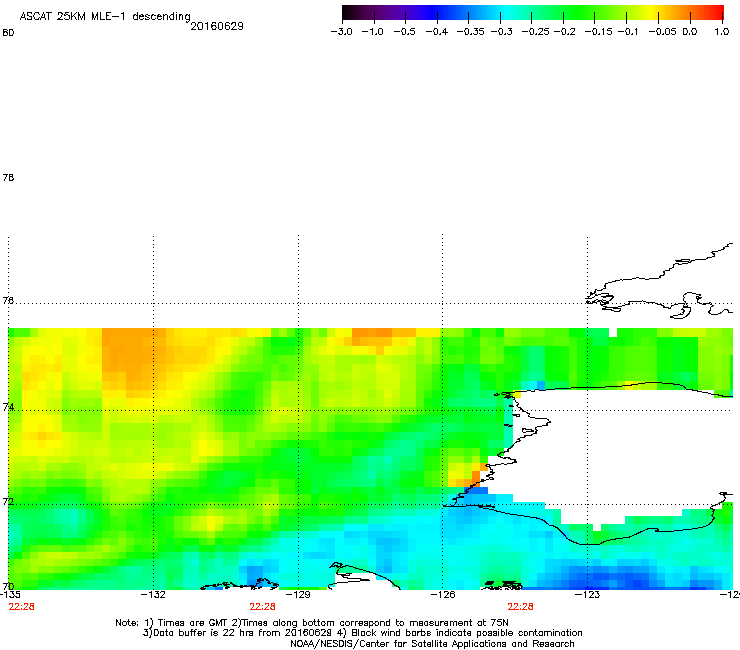Screen dimensions: 740x650
Task: Click the latitude label 72
Action: [x=8, y=501]
